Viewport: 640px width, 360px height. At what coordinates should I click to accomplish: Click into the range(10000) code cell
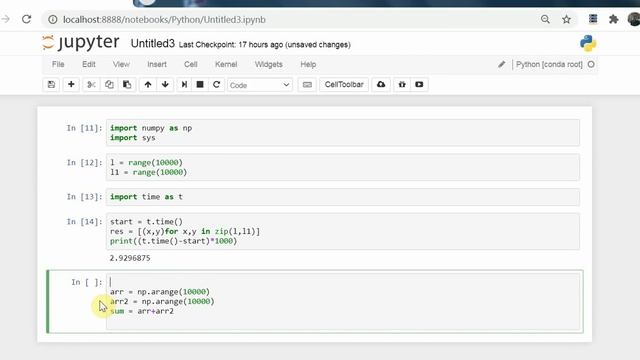point(342,167)
